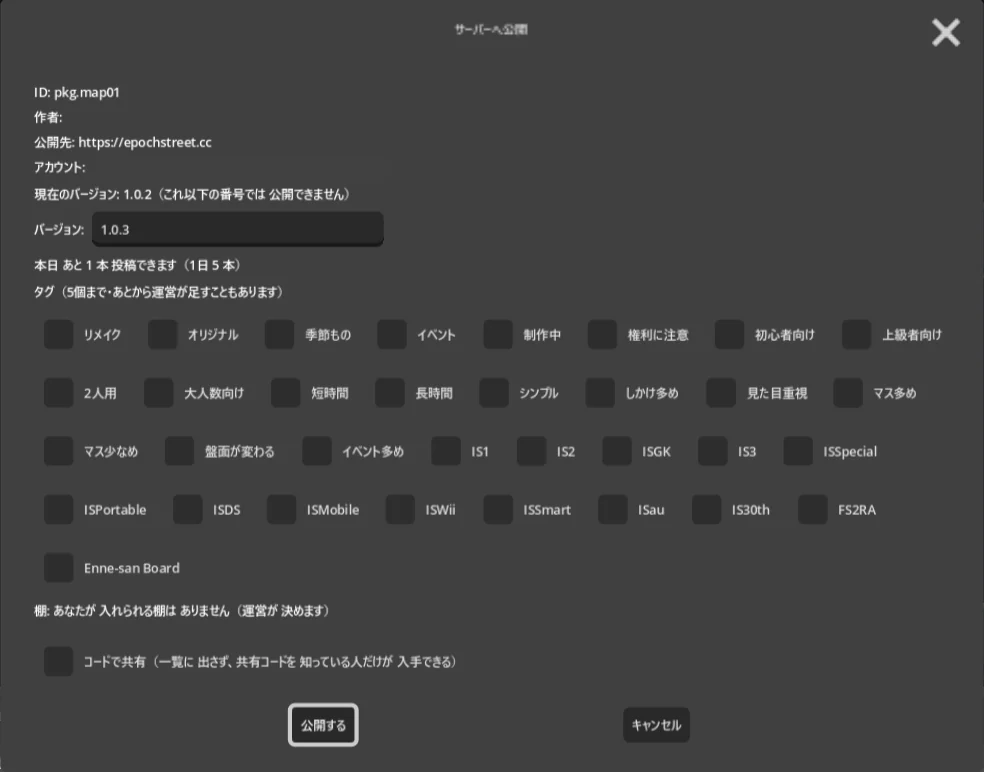Select the 制作中 tag checkbox
This screenshot has height=772, width=984.
(498, 335)
